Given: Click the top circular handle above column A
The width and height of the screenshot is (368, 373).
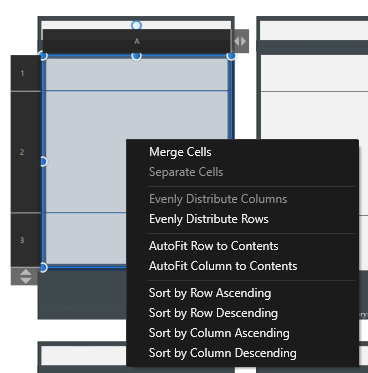Looking at the screenshot, I should [136, 25].
